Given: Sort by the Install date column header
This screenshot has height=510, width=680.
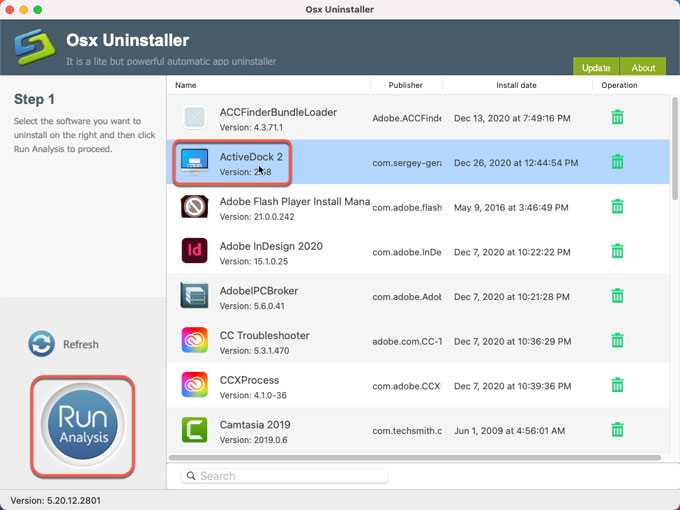Looking at the screenshot, I should 516,85.
